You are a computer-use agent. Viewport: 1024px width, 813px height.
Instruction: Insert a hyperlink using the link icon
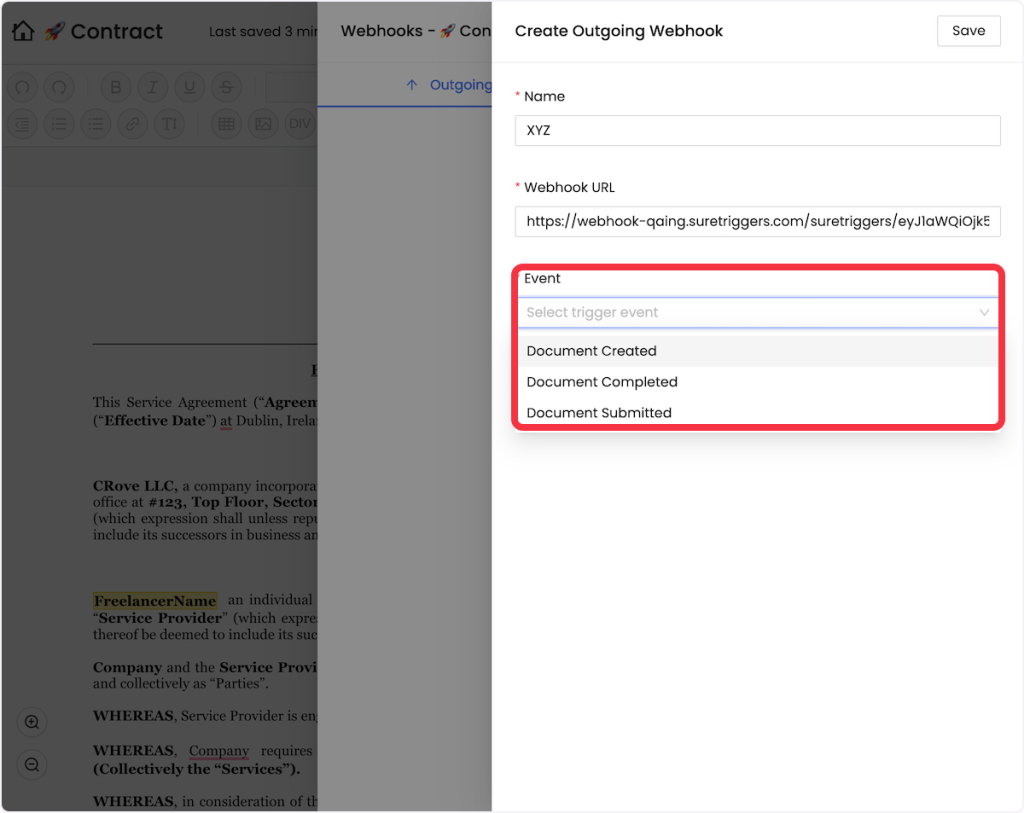pos(132,124)
